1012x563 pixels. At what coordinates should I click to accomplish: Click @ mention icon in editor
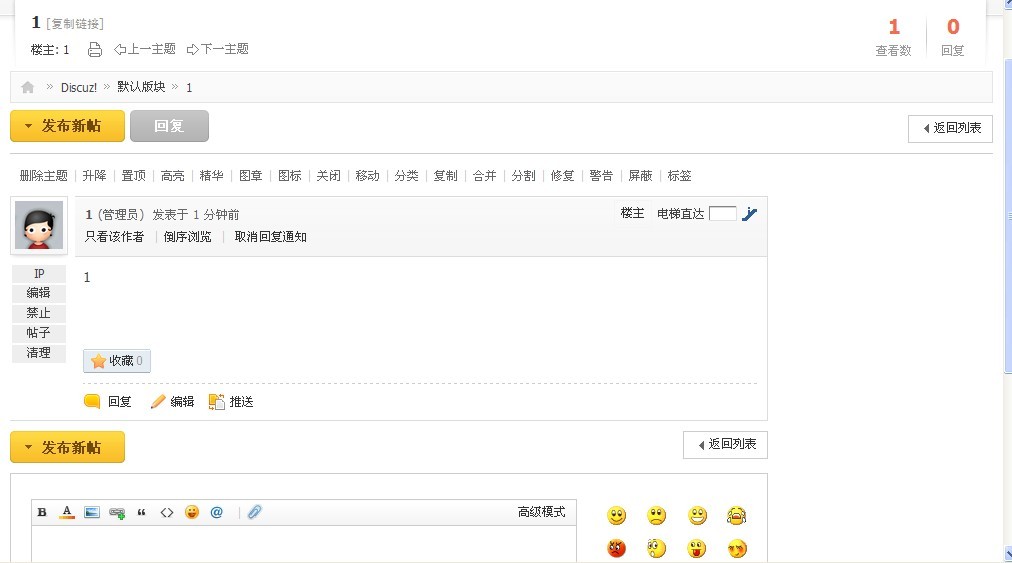pos(217,512)
